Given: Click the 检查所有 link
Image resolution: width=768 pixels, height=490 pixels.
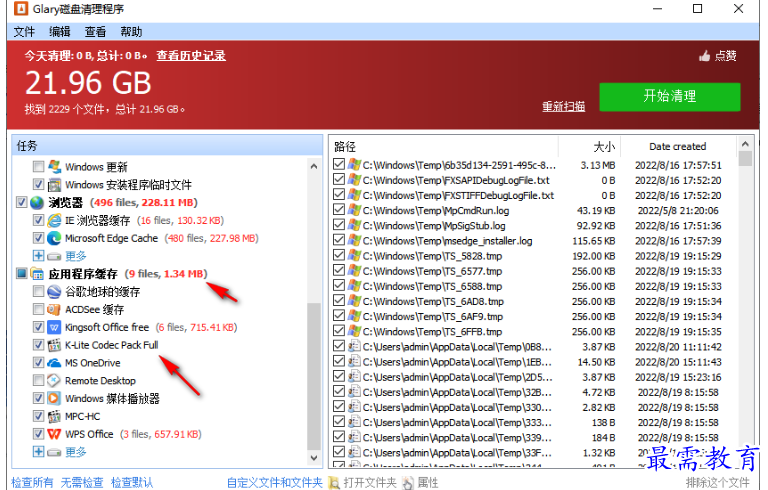Looking at the screenshot, I should (32, 483).
